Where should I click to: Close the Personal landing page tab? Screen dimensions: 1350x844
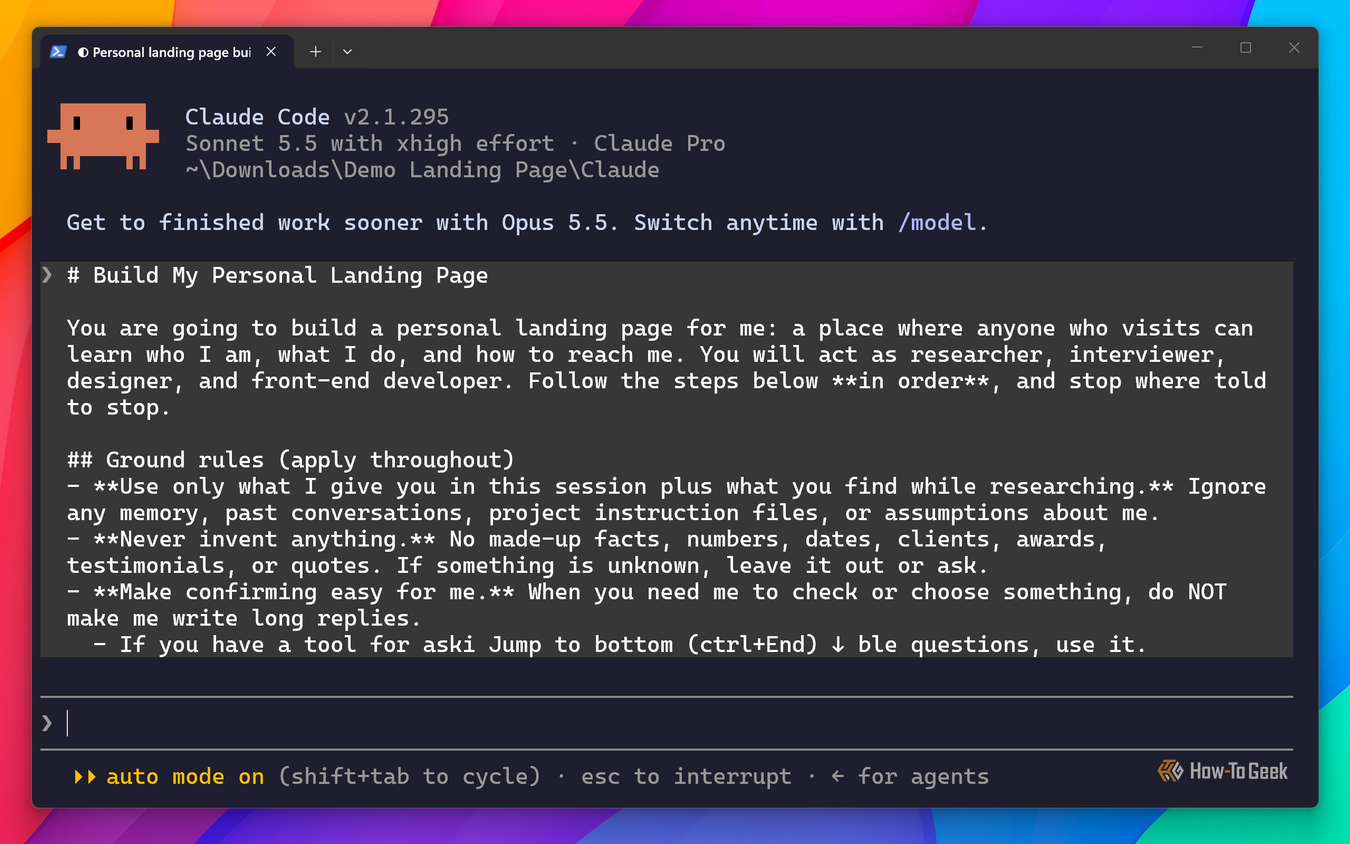271,52
